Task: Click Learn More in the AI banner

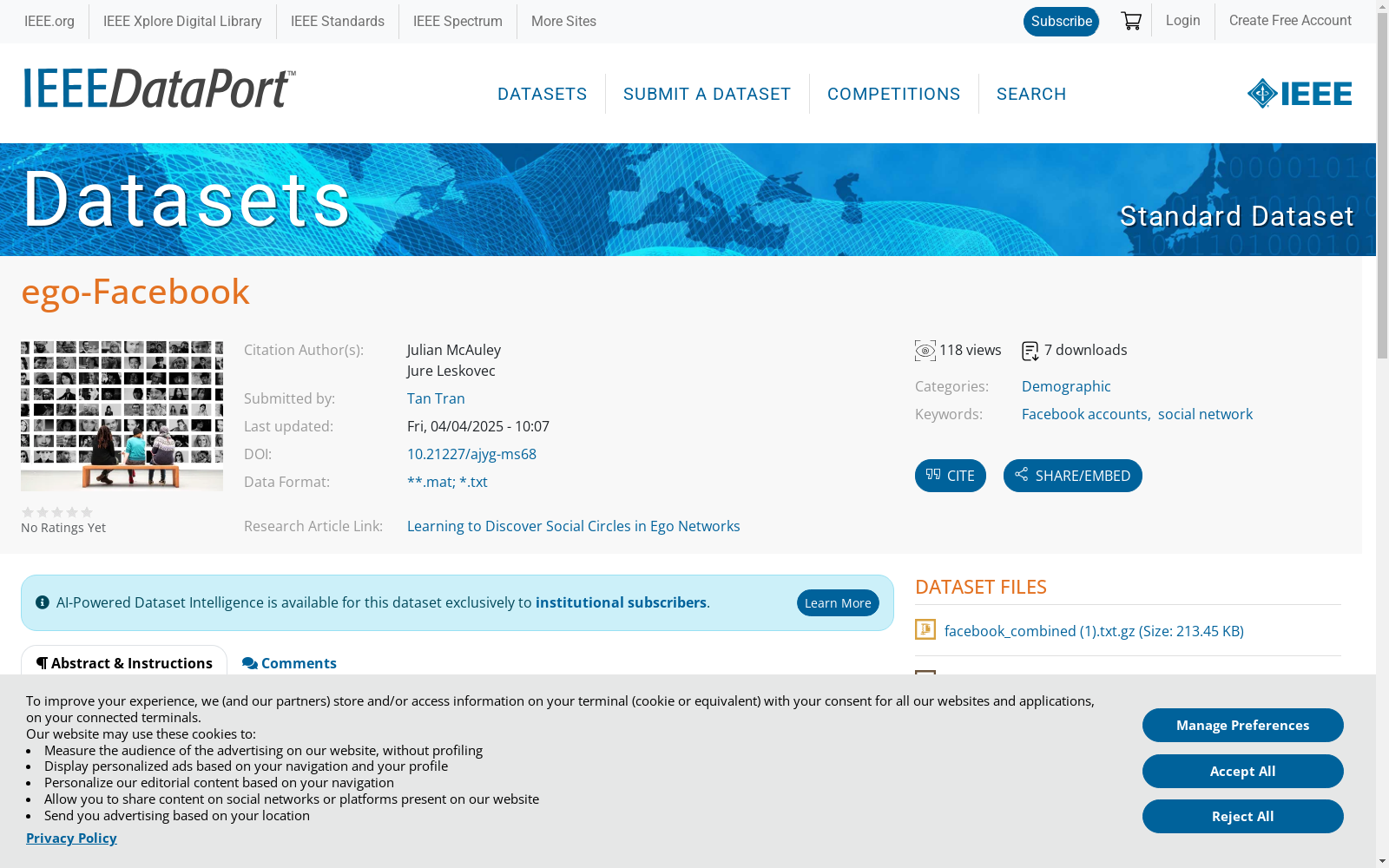Action: (x=838, y=603)
